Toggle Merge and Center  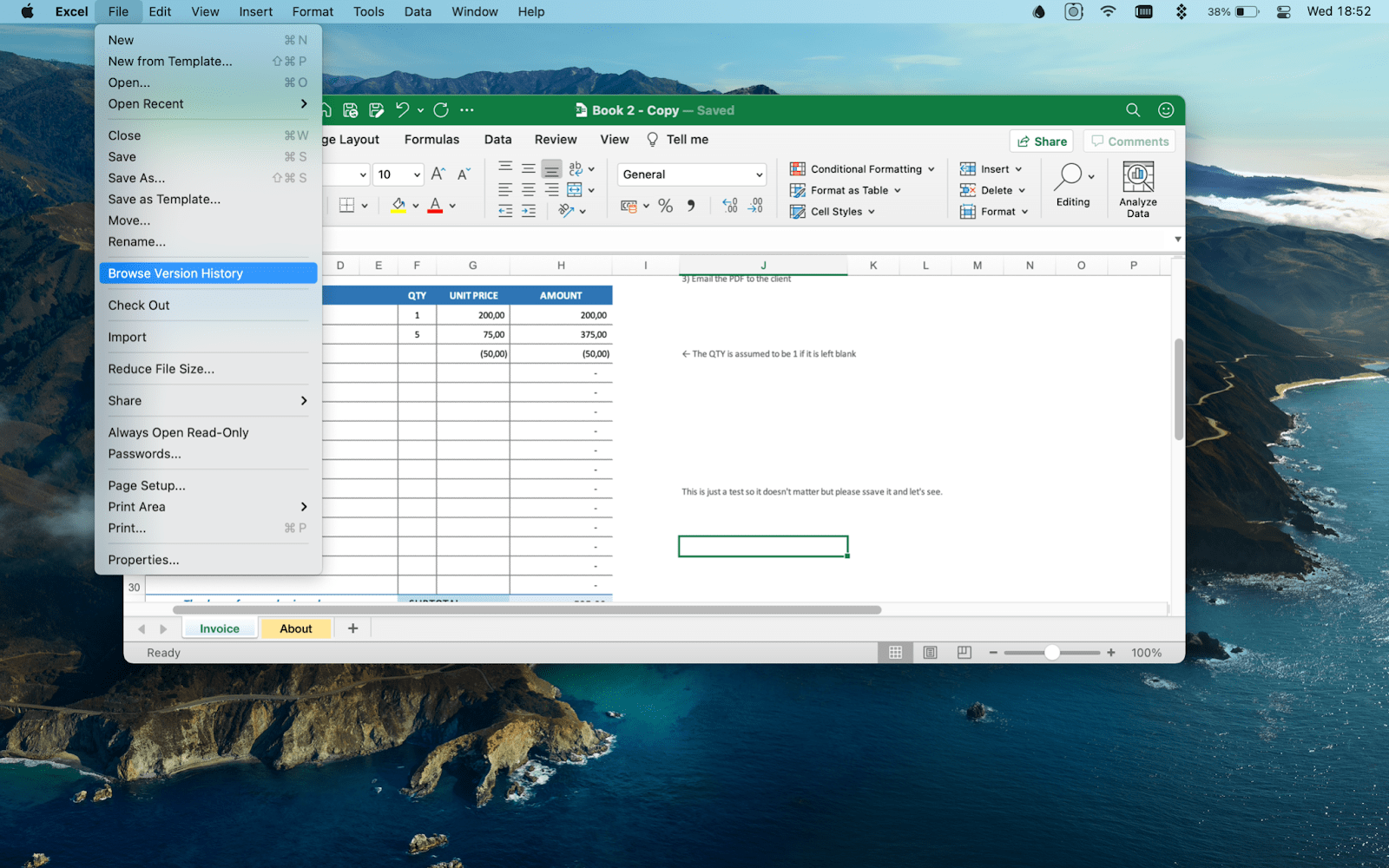click(575, 189)
